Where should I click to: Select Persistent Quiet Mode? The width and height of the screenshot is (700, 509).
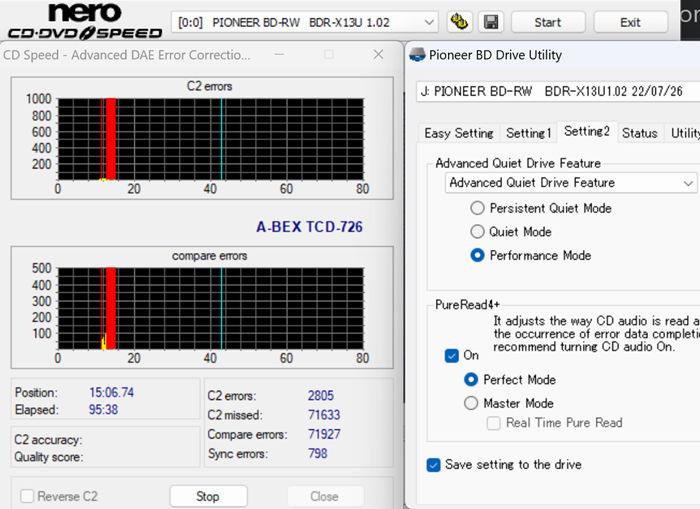(x=477, y=208)
